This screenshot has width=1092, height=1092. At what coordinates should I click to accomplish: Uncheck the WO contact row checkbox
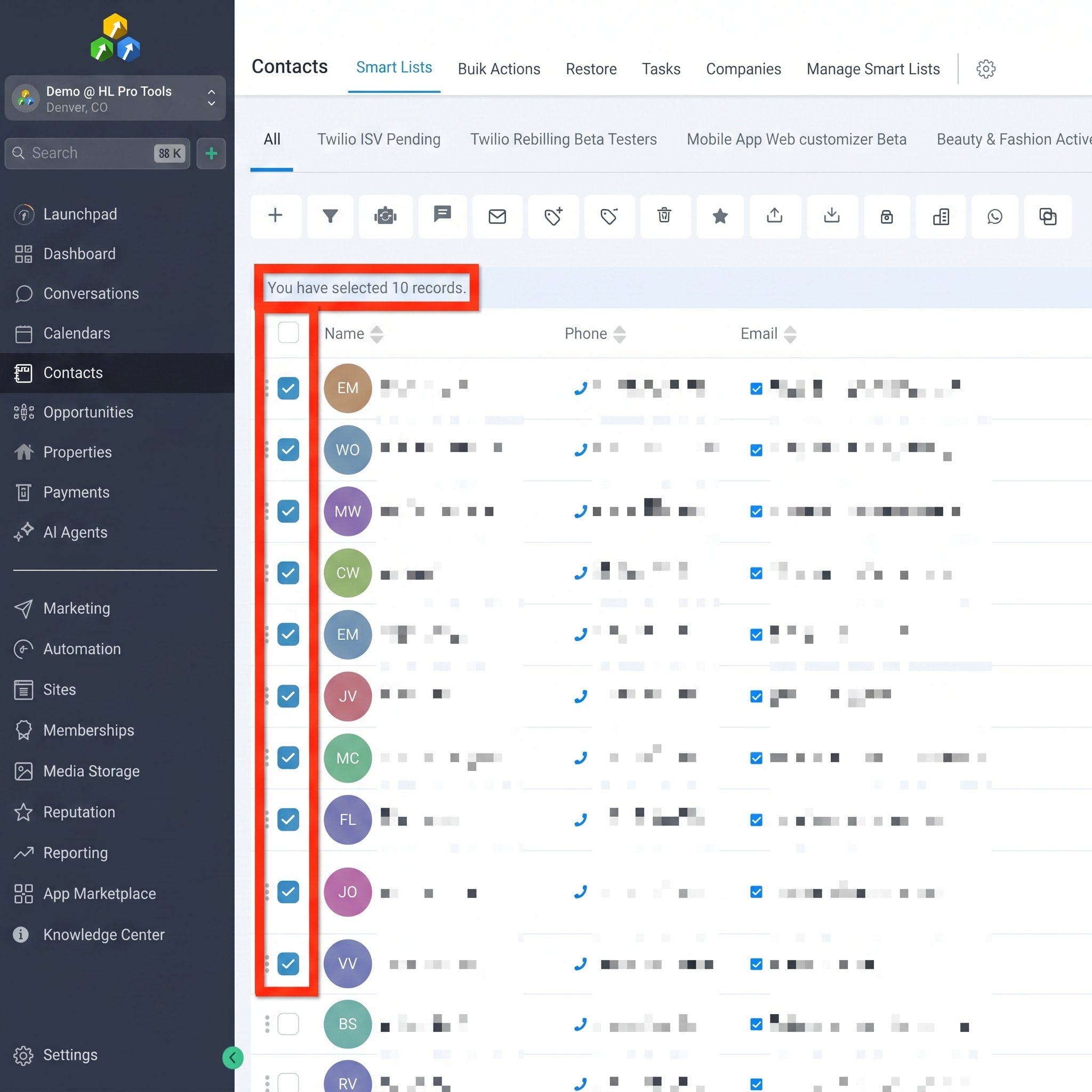[288, 450]
